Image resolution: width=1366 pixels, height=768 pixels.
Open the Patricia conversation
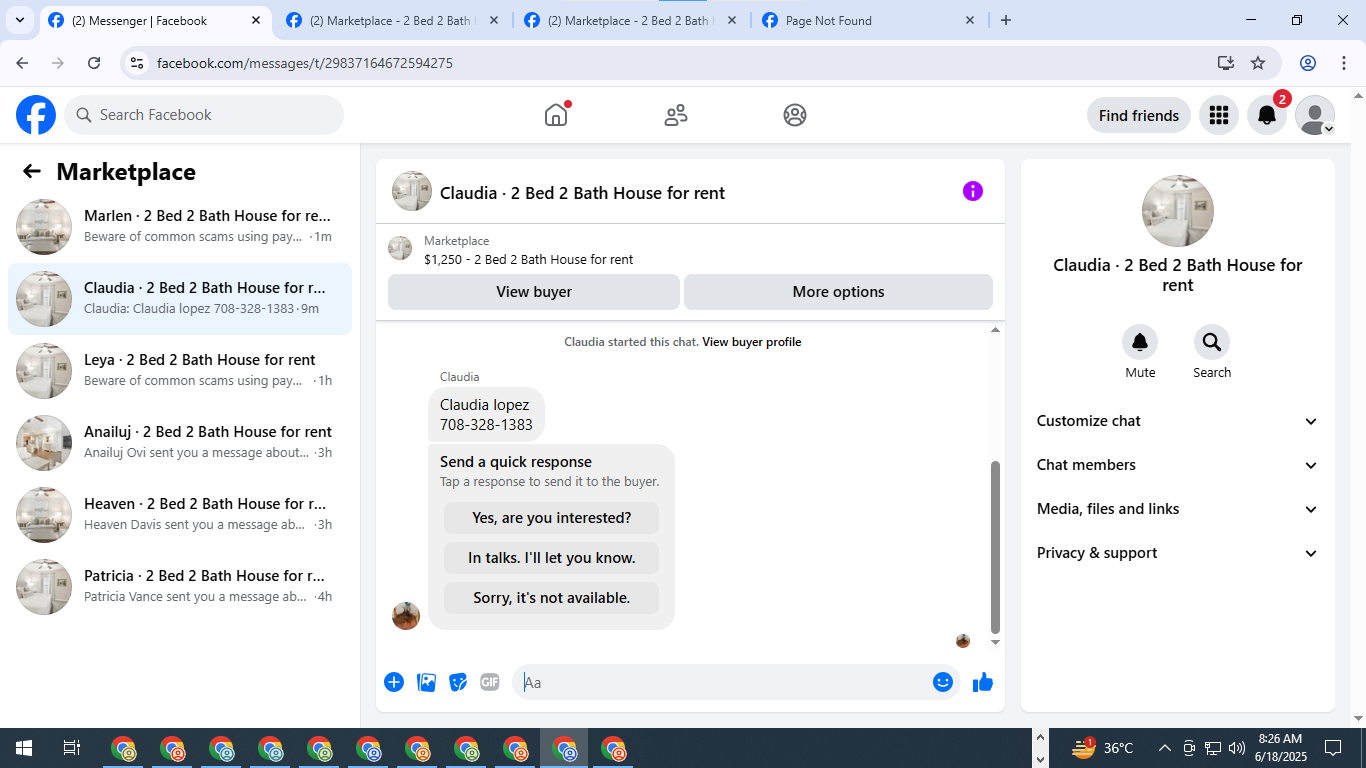tap(180, 587)
